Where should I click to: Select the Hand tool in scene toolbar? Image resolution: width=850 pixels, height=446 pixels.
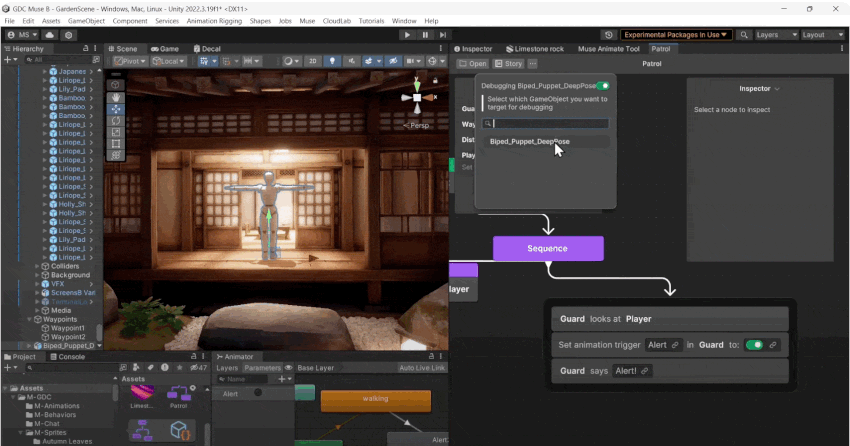coord(116,97)
